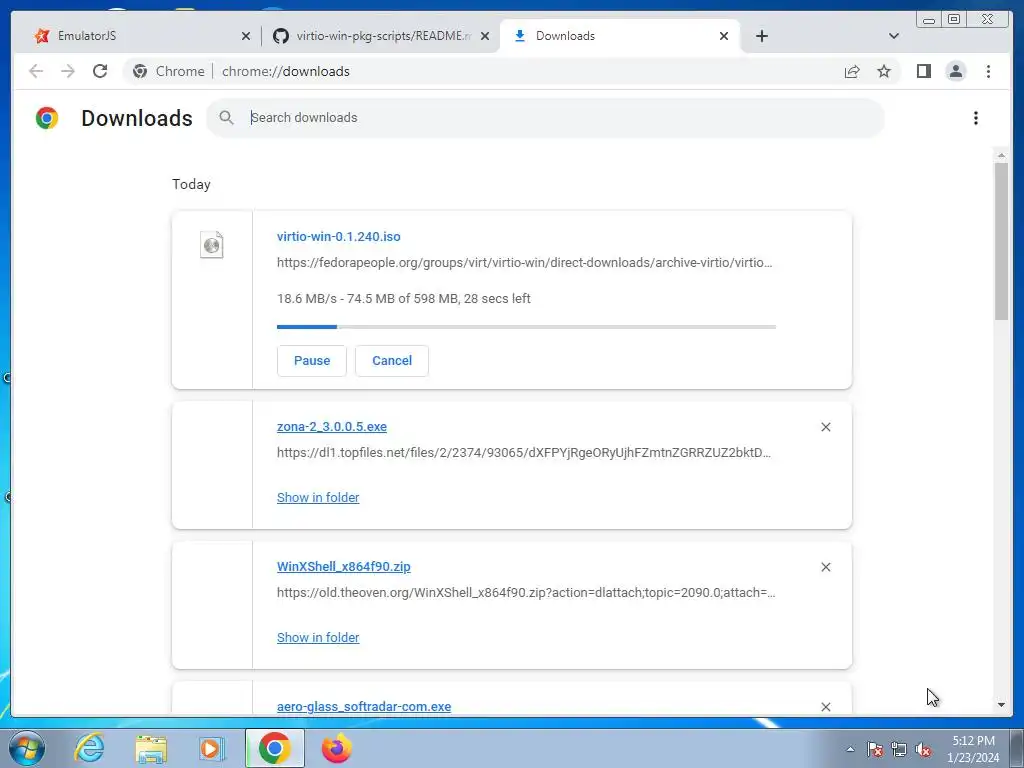Open the profile avatar button
1024x768 pixels.
[955, 71]
